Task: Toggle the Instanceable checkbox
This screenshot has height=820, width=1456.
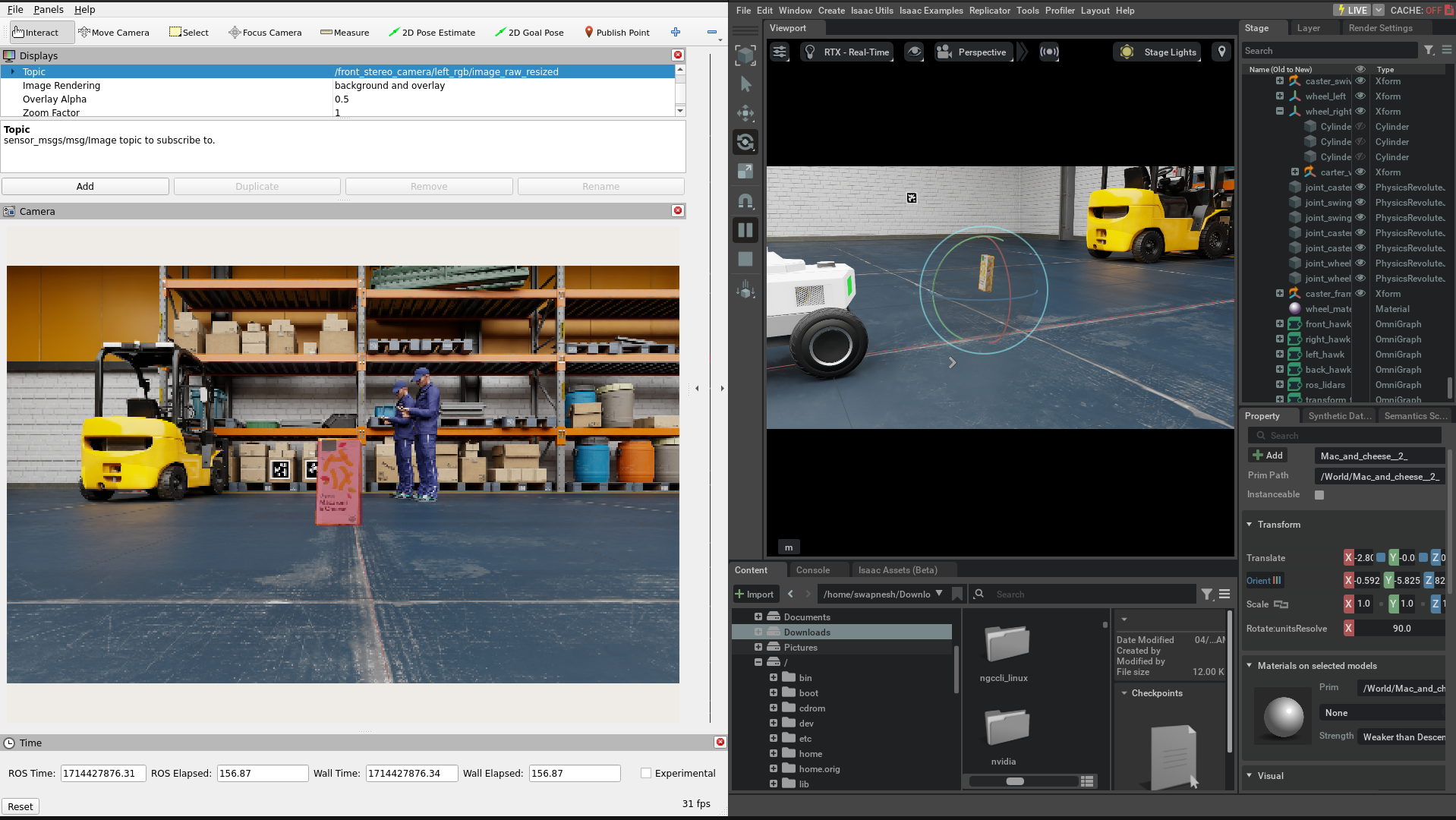Action: pyautogui.click(x=1319, y=495)
